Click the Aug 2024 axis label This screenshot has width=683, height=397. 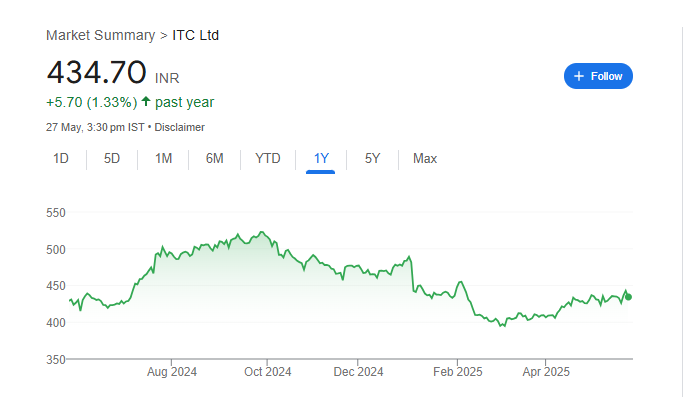tap(172, 372)
